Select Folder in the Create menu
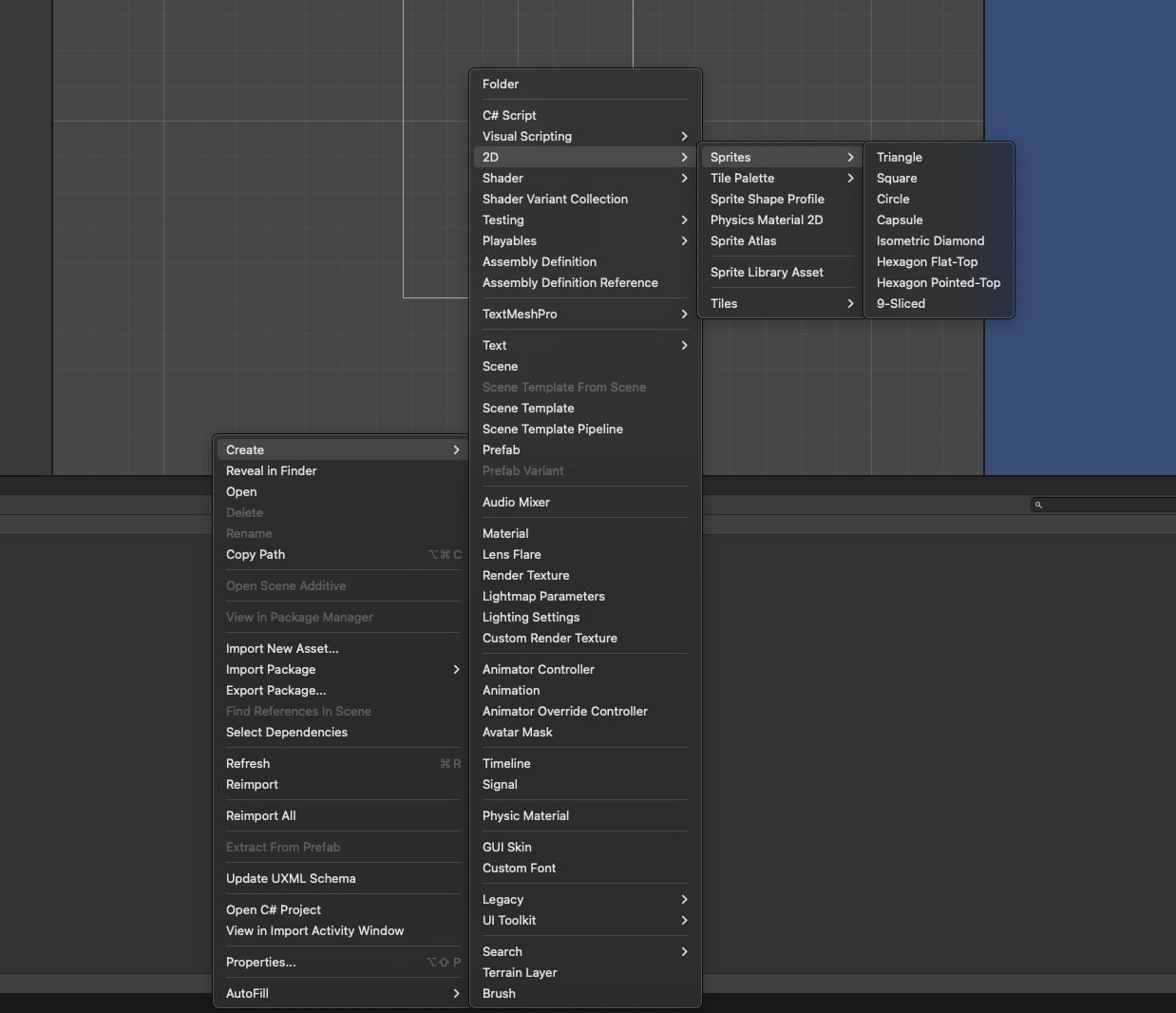This screenshot has width=1176, height=1013. (585, 84)
